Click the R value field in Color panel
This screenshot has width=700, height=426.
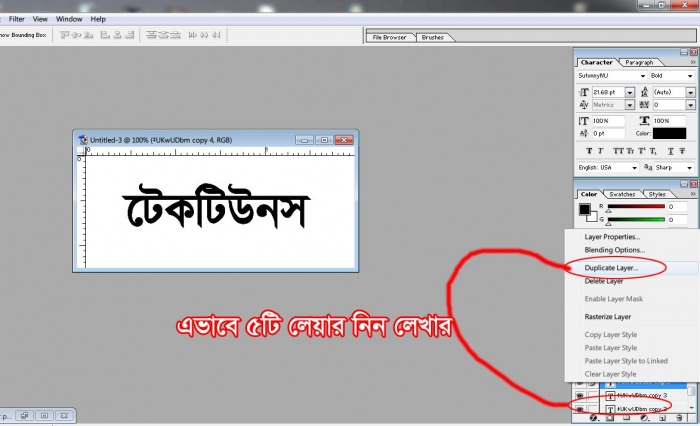click(677, 207)
